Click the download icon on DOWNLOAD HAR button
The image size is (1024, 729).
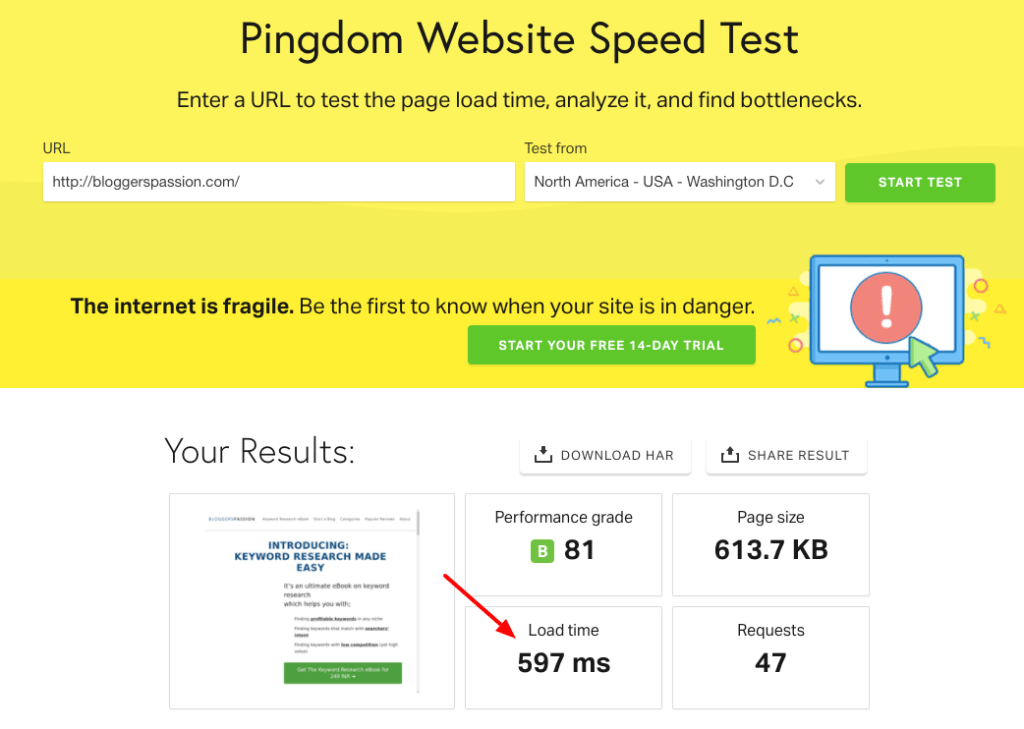[544, 455]
